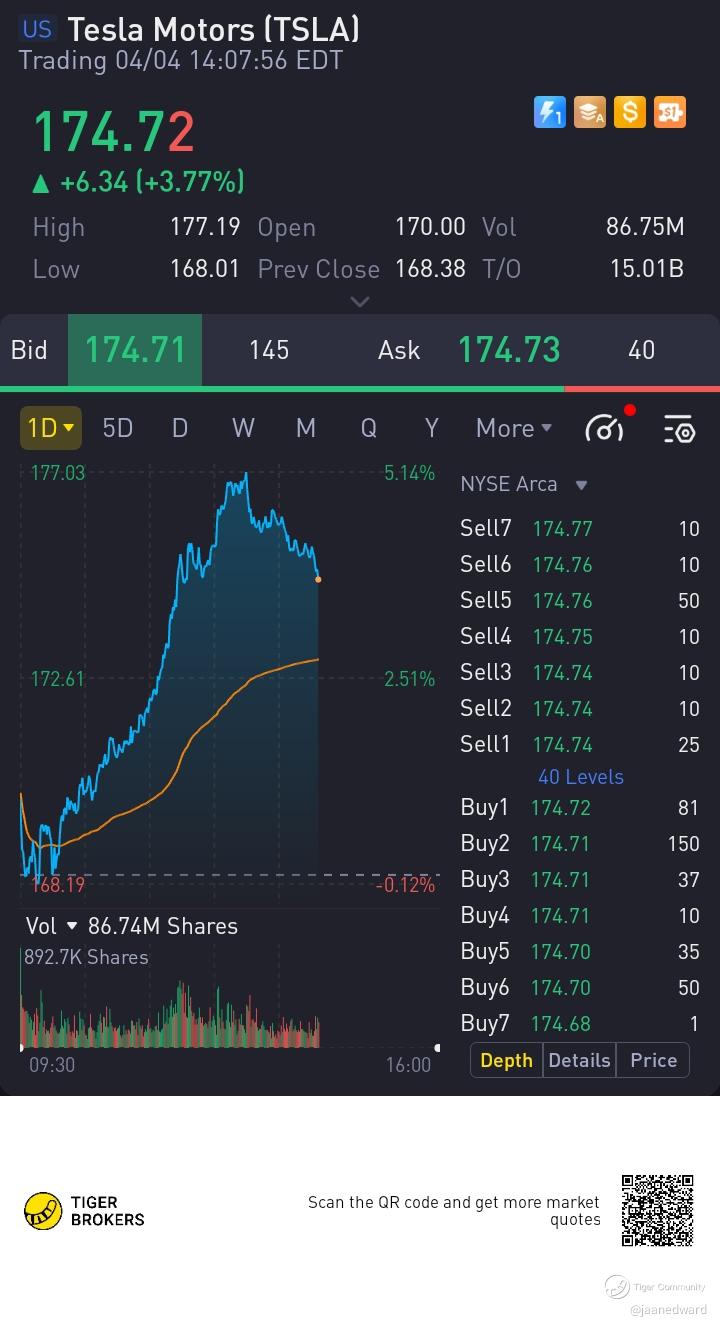720x1326 pixels.
Task: Select the Sell5 order book row
Action: (x=580, y=600)
